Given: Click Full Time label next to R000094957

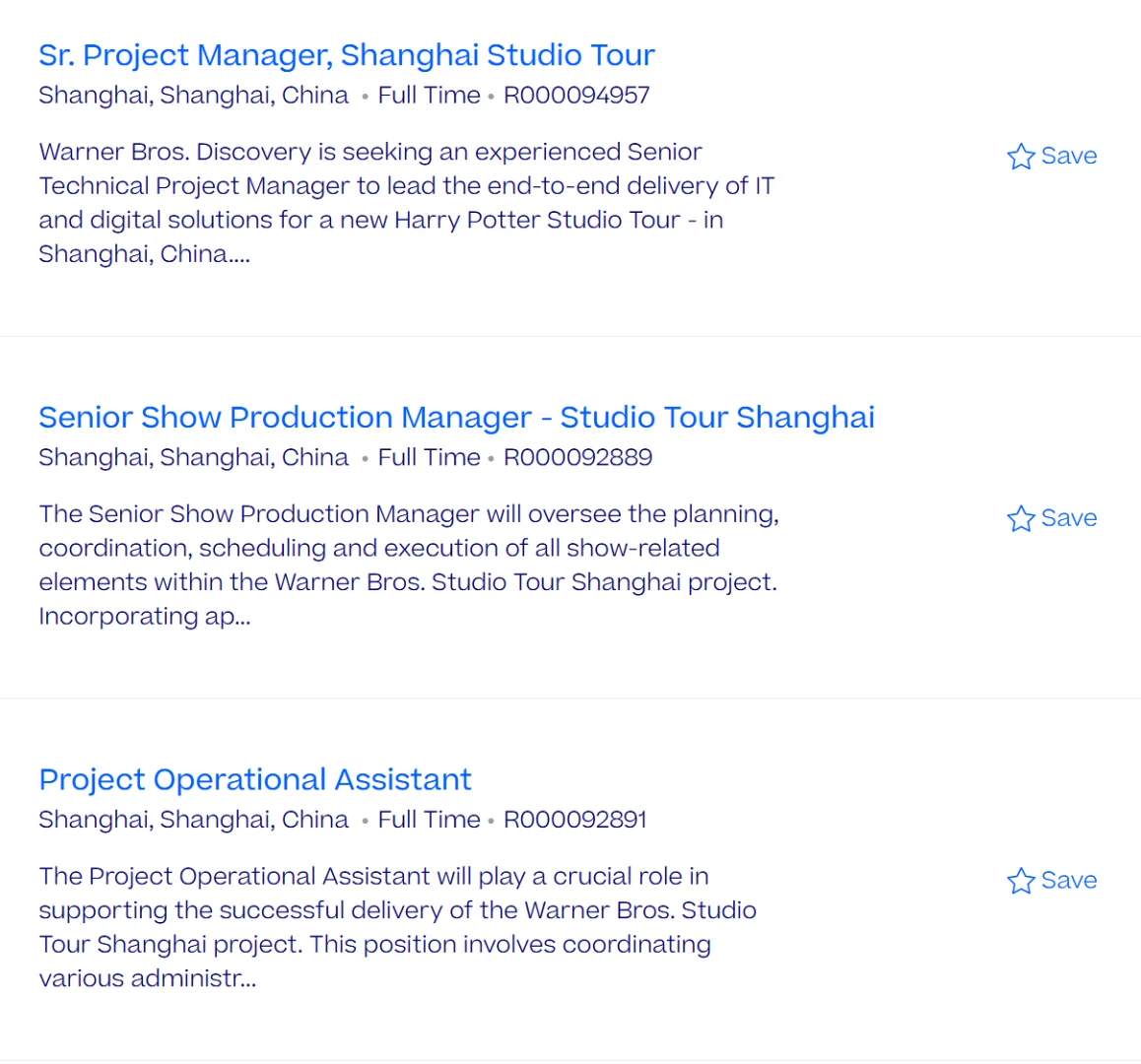Looking at the screenshot, I should [429, 96].
